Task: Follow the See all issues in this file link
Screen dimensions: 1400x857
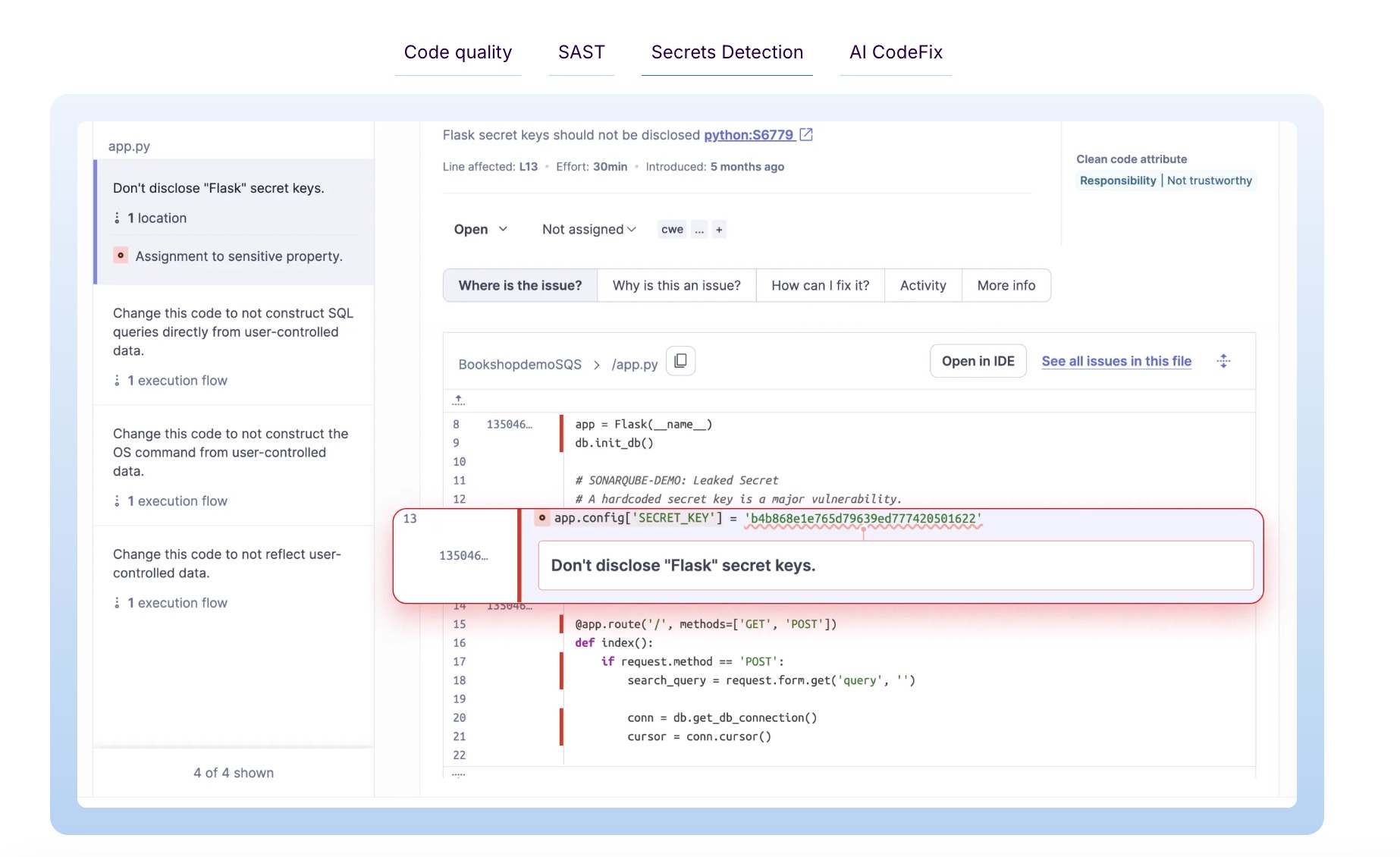Action: tap(1116, 361)
